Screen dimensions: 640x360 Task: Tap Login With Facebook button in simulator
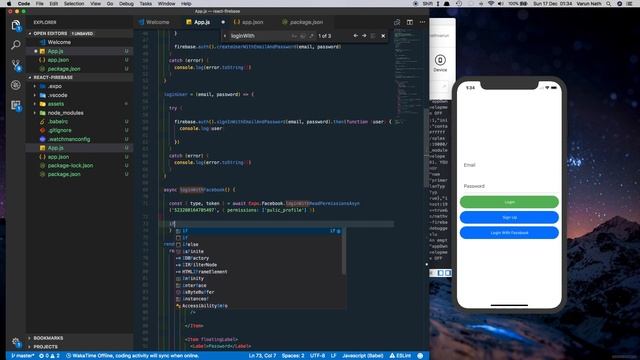tap(509, 233)
